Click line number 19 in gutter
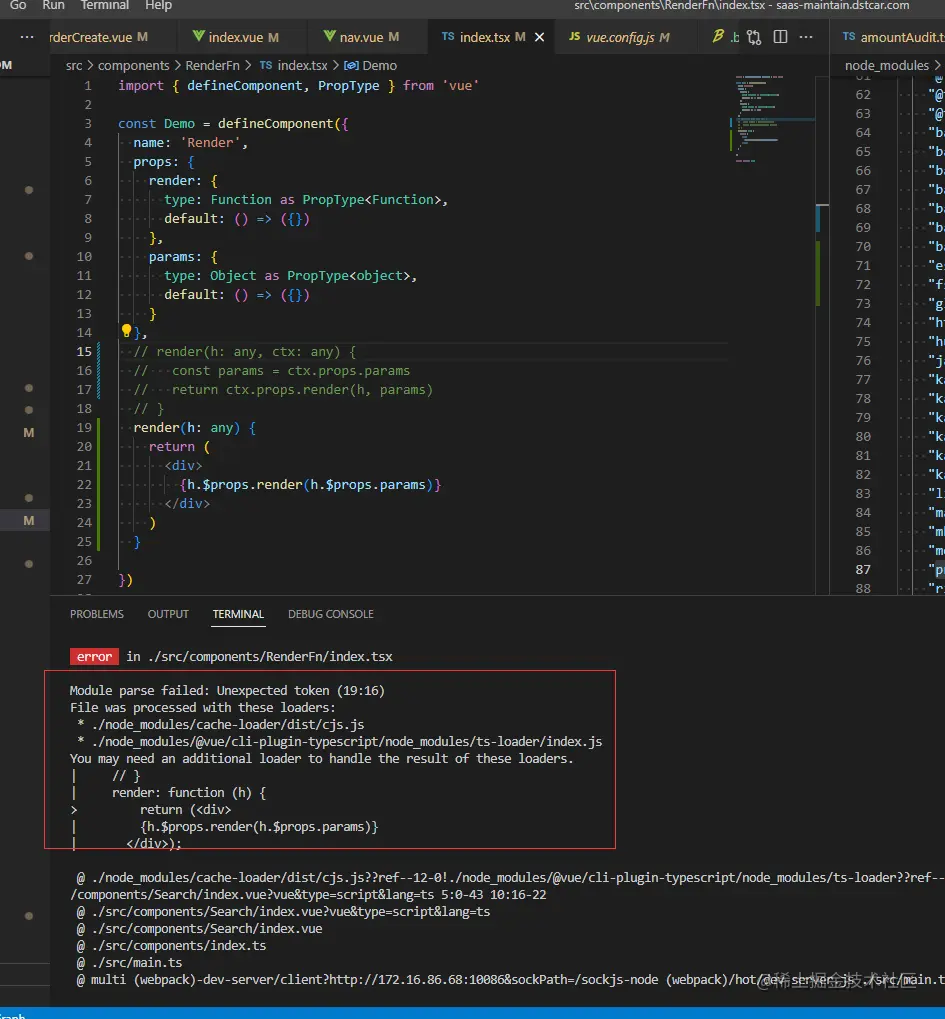The height and width of the screenshot is (1019, 945). point(84,428)
